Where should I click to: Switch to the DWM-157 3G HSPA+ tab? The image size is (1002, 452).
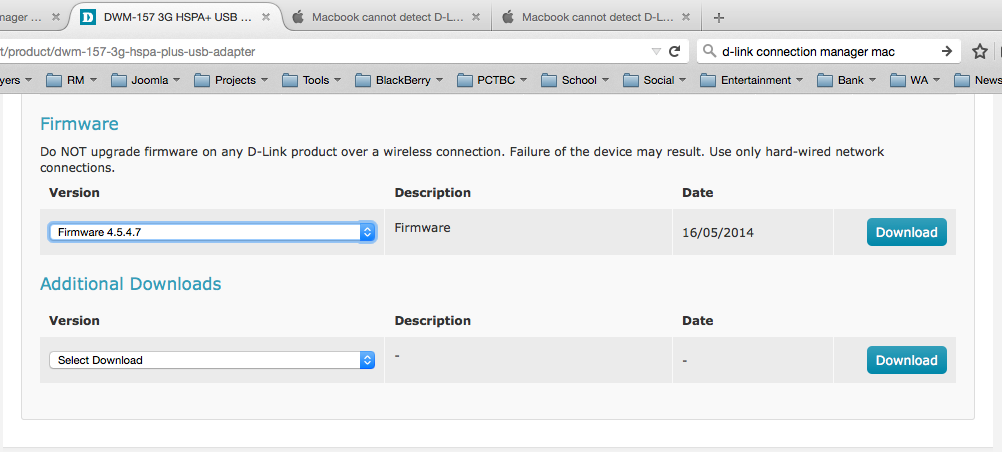click(170, 17)
